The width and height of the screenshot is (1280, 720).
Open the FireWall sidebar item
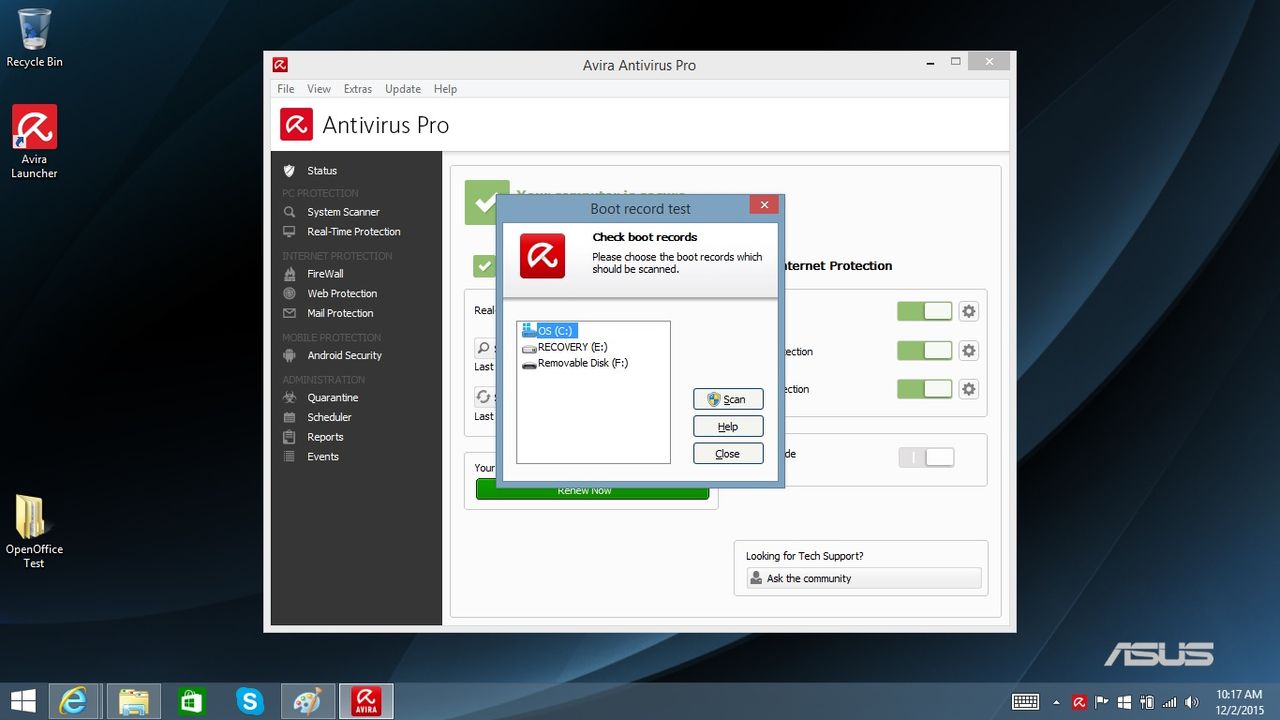click(314, 274)
